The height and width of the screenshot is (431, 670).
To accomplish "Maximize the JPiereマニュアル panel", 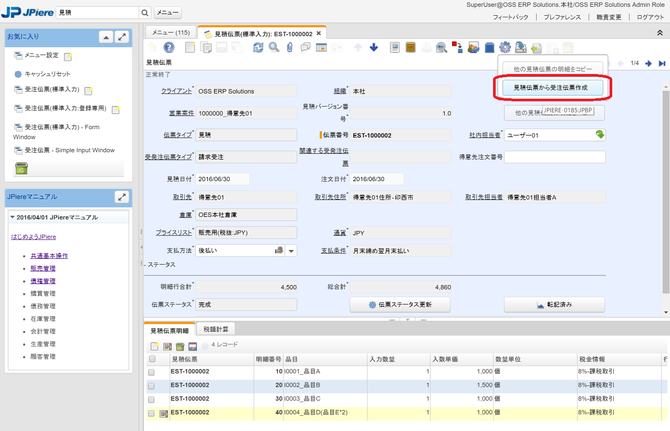I will tap(122, 197).
